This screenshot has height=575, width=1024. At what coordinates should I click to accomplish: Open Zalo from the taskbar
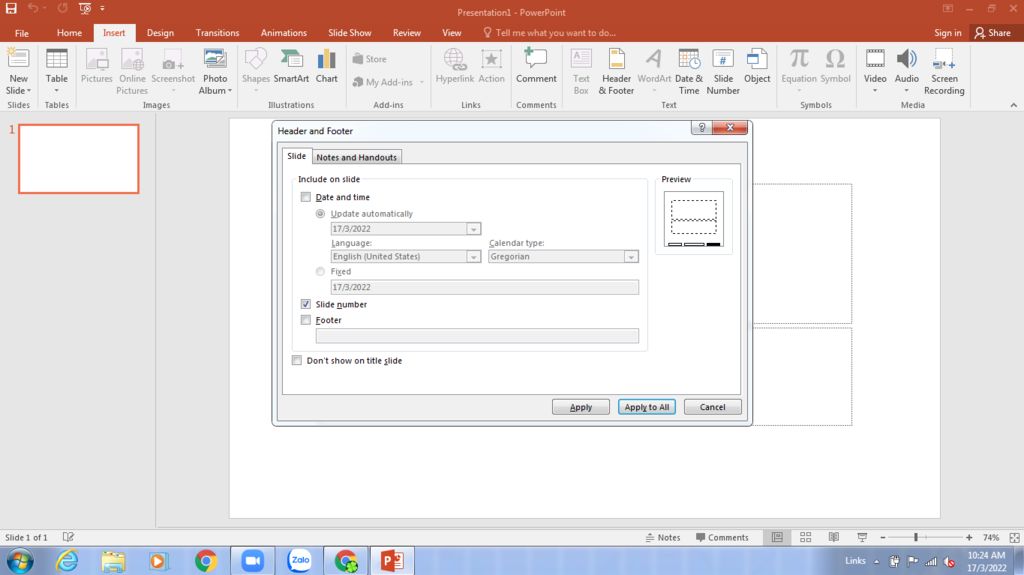click(x=300, y=561)
